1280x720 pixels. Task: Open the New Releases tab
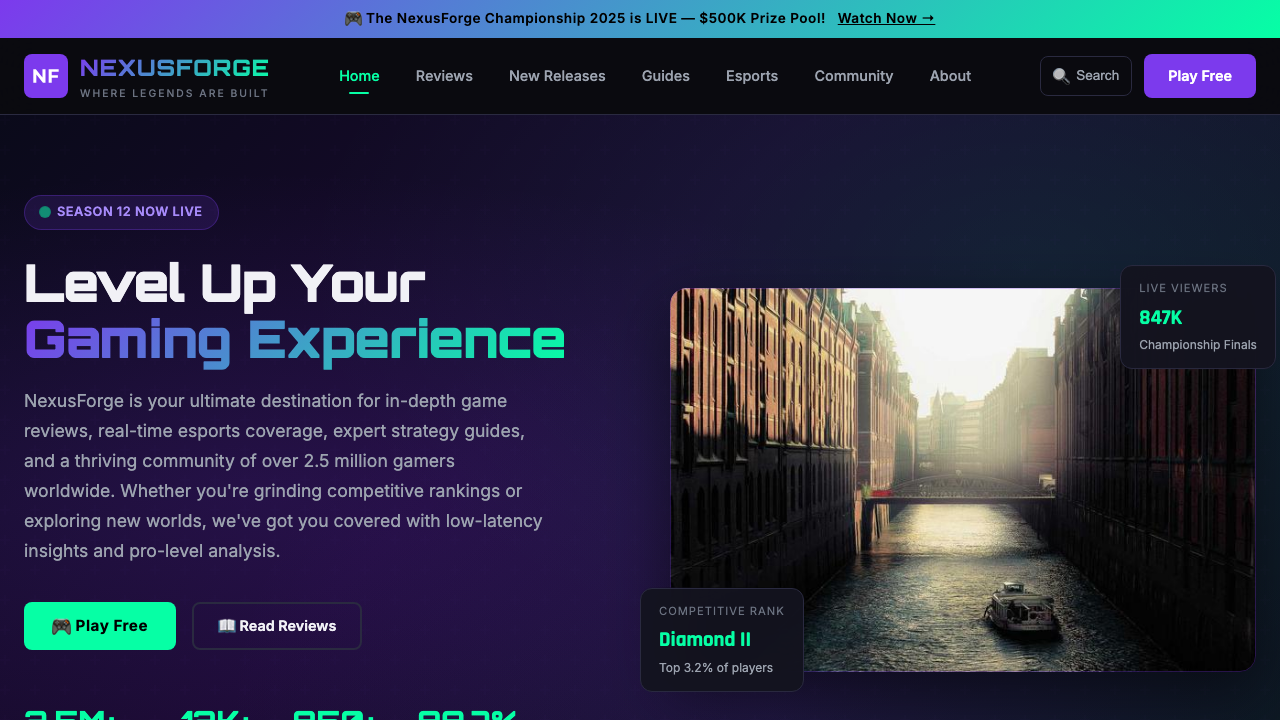pyautogui.click(x=557, y=76)
